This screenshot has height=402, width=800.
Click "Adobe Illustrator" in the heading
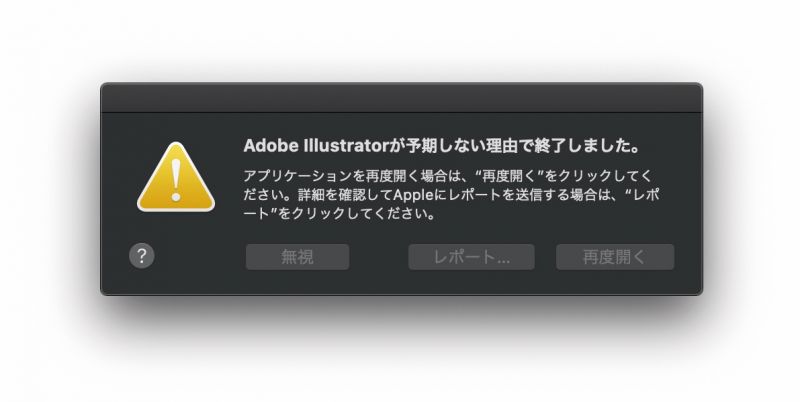coord(315,145)
